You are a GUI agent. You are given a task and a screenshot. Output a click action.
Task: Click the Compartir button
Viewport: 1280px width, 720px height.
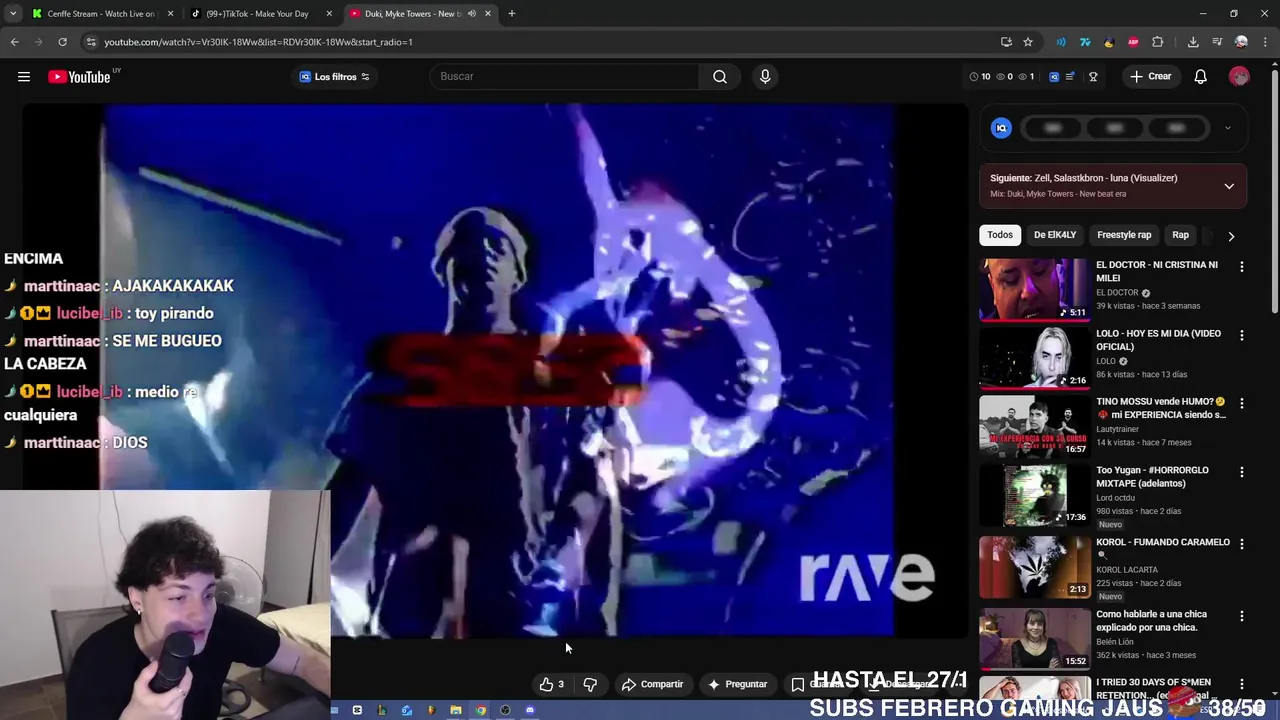tap(652, 685)
